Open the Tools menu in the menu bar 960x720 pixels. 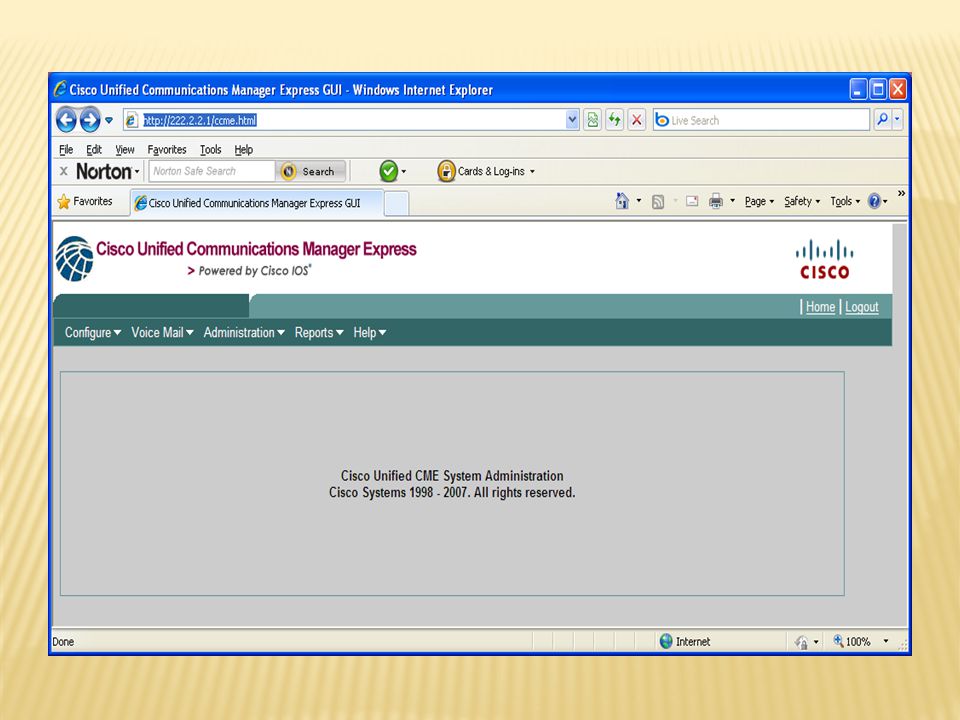(211, 149)
